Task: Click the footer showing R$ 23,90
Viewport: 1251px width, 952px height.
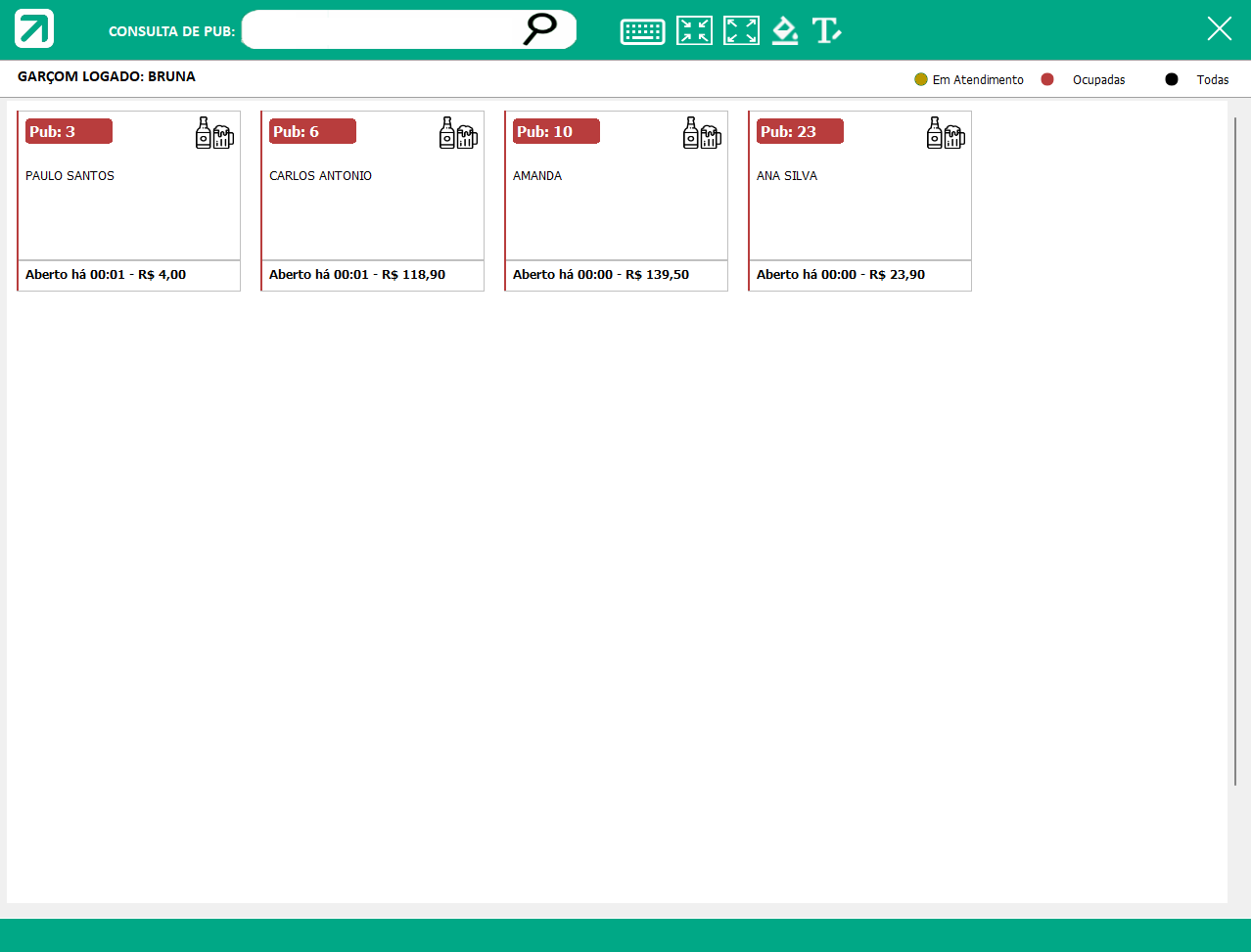Action: tap(859, 275)
